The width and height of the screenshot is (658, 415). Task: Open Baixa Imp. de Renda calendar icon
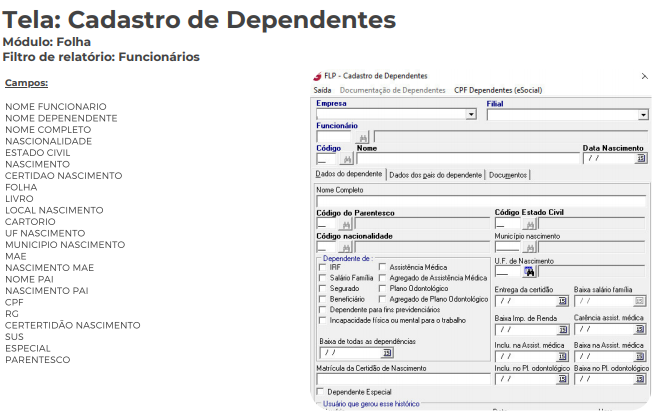click(562, 329)
